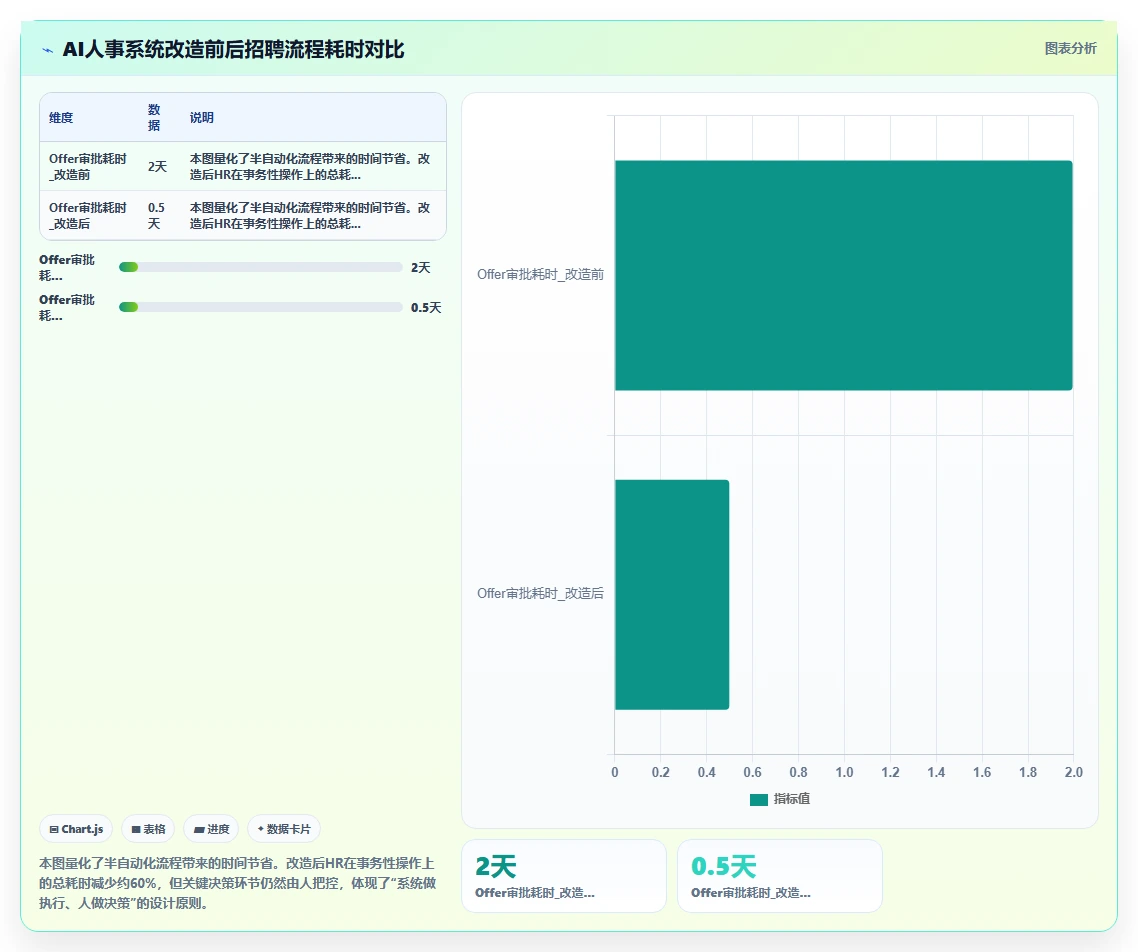The height and width of the screenshot is (952, 1138).
Task: Select the 进度 tag chip
Action: tap(211, 829)
